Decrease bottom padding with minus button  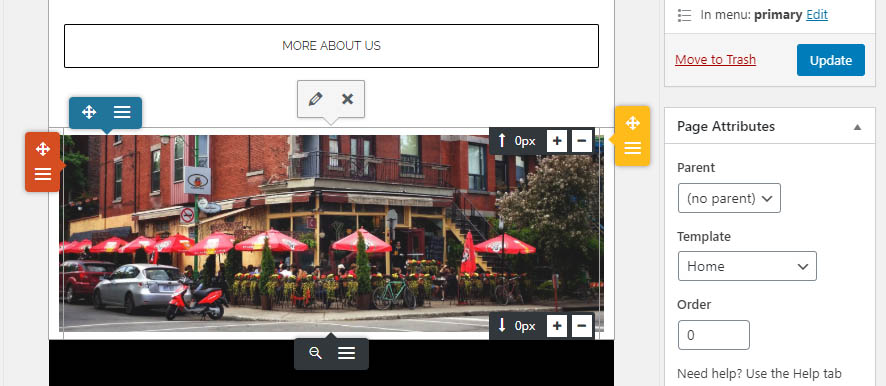coord(582,326)
